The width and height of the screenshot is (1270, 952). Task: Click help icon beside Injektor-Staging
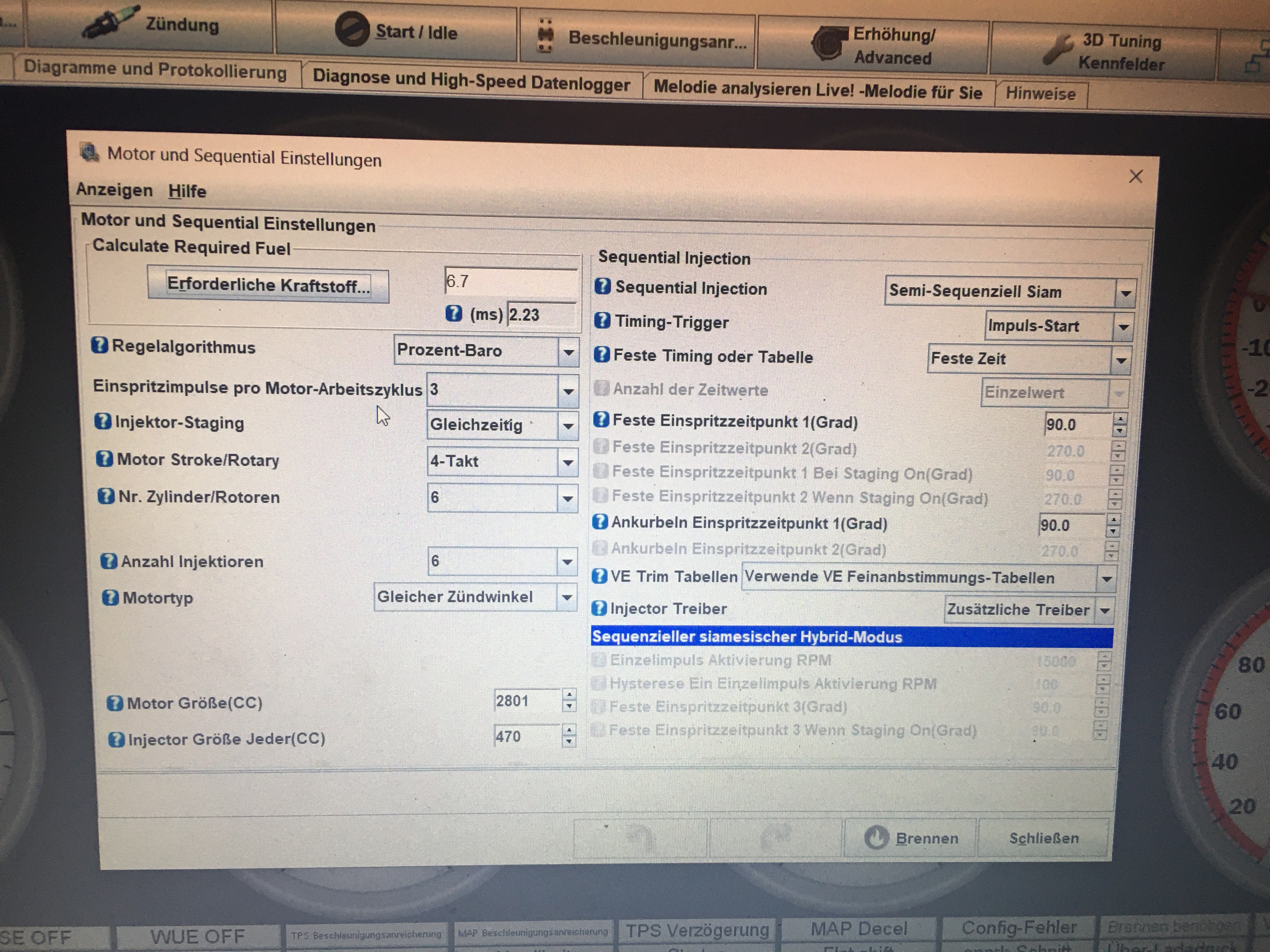click(x=102, y=421)
